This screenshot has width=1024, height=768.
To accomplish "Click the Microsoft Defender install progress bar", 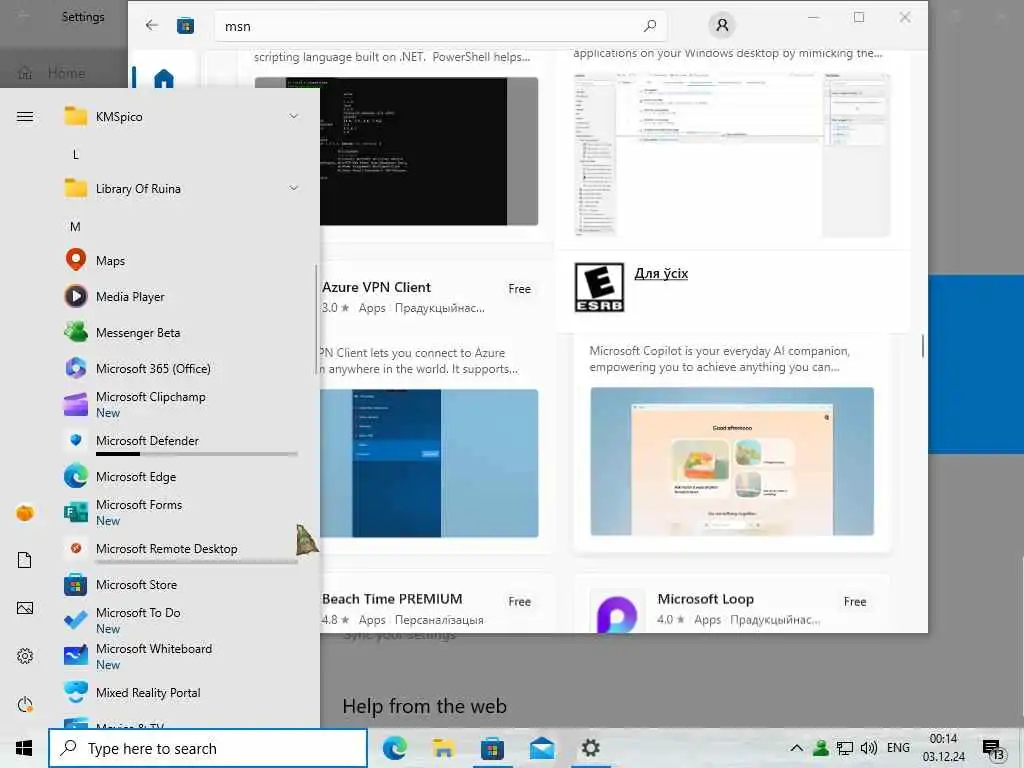I will 197,454.
